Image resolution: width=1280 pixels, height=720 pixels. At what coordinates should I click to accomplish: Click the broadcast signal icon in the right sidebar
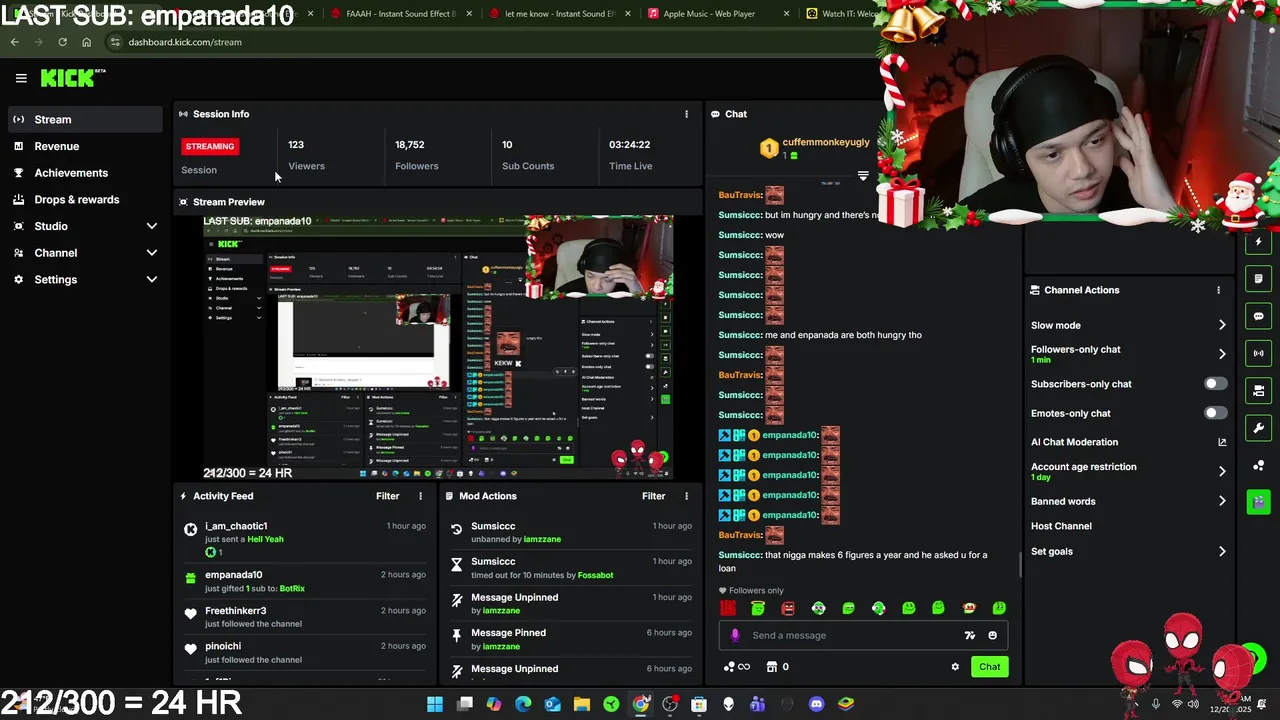(x=1258, y=353)
